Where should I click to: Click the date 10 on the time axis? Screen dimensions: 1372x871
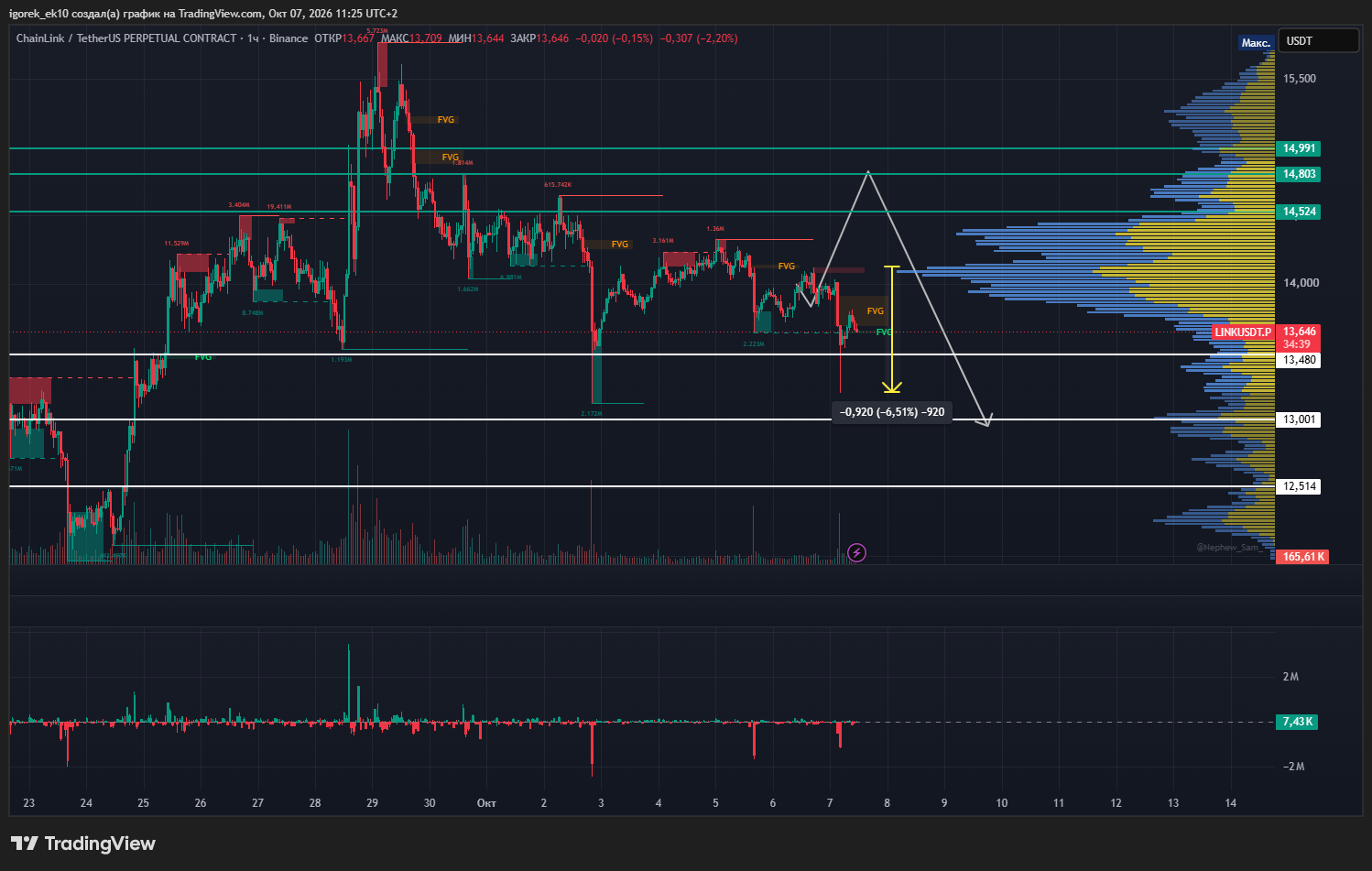[1002, 803]
